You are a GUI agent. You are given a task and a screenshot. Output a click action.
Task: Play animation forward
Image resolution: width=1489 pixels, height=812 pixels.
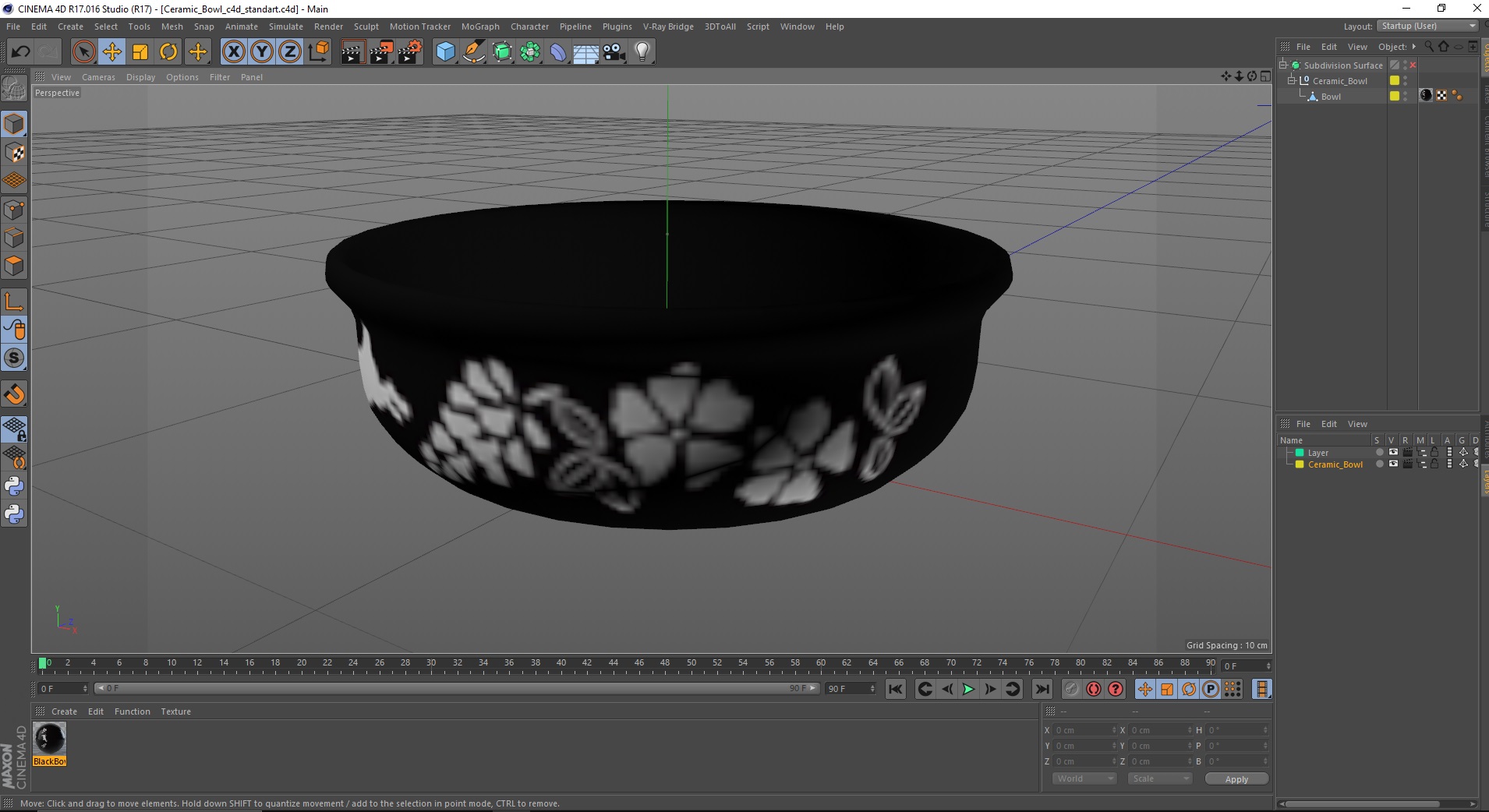(968, 689)
